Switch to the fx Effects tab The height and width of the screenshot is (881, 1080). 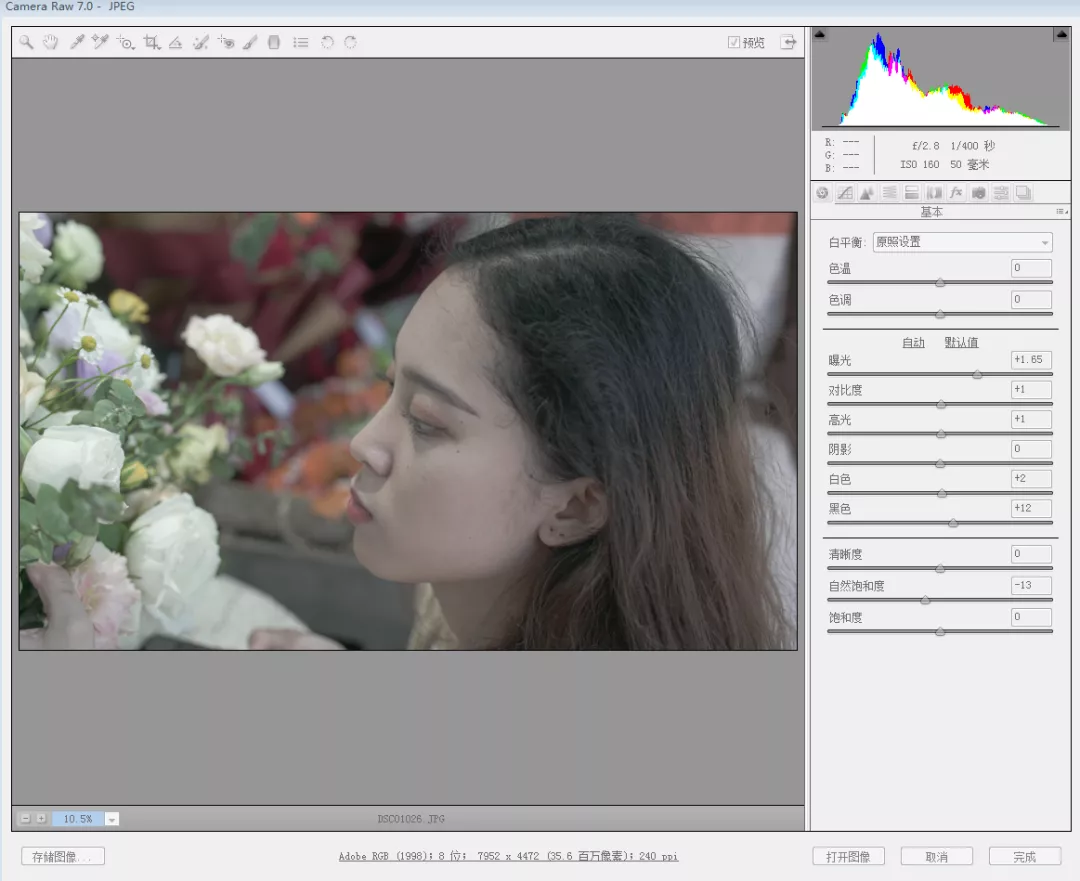coord(956,193)
